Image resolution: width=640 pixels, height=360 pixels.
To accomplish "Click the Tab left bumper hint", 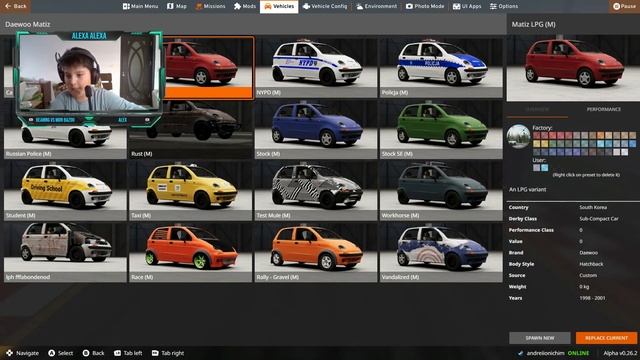I will click(128, 353).
